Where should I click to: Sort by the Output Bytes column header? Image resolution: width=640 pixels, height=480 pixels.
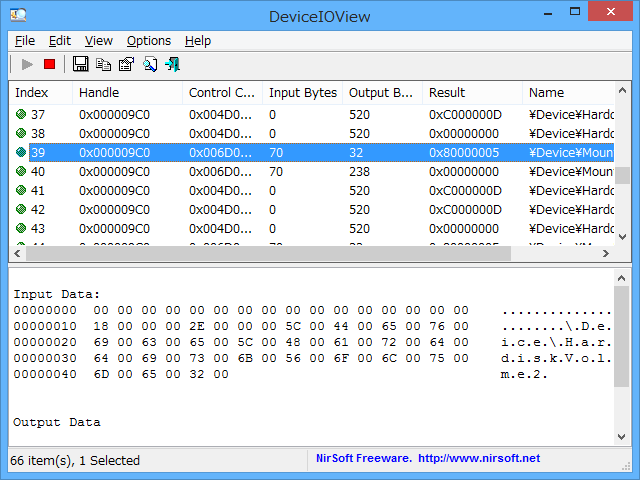[382, 93]
